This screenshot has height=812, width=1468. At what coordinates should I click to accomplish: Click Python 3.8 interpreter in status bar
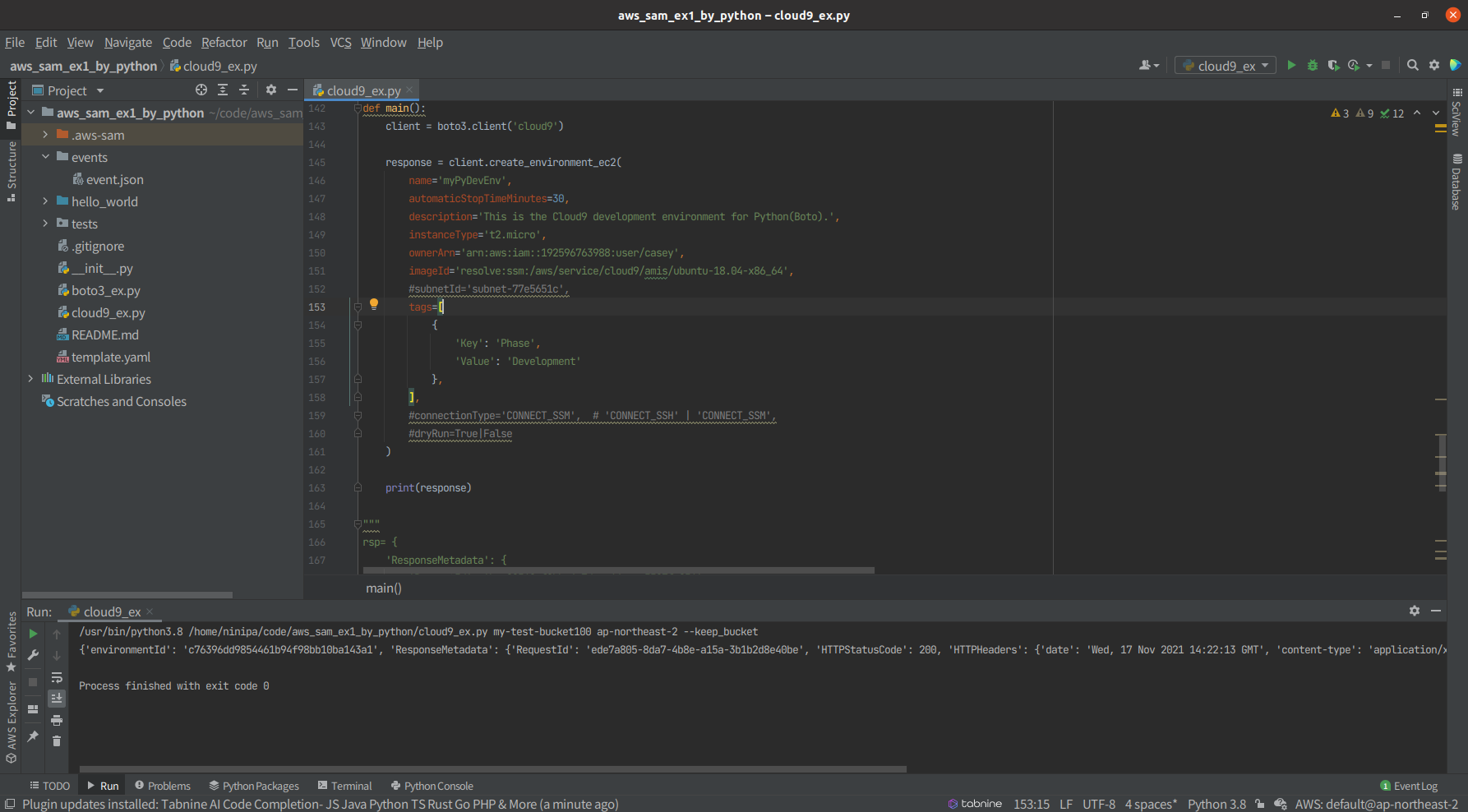(x=1216, y=804)
